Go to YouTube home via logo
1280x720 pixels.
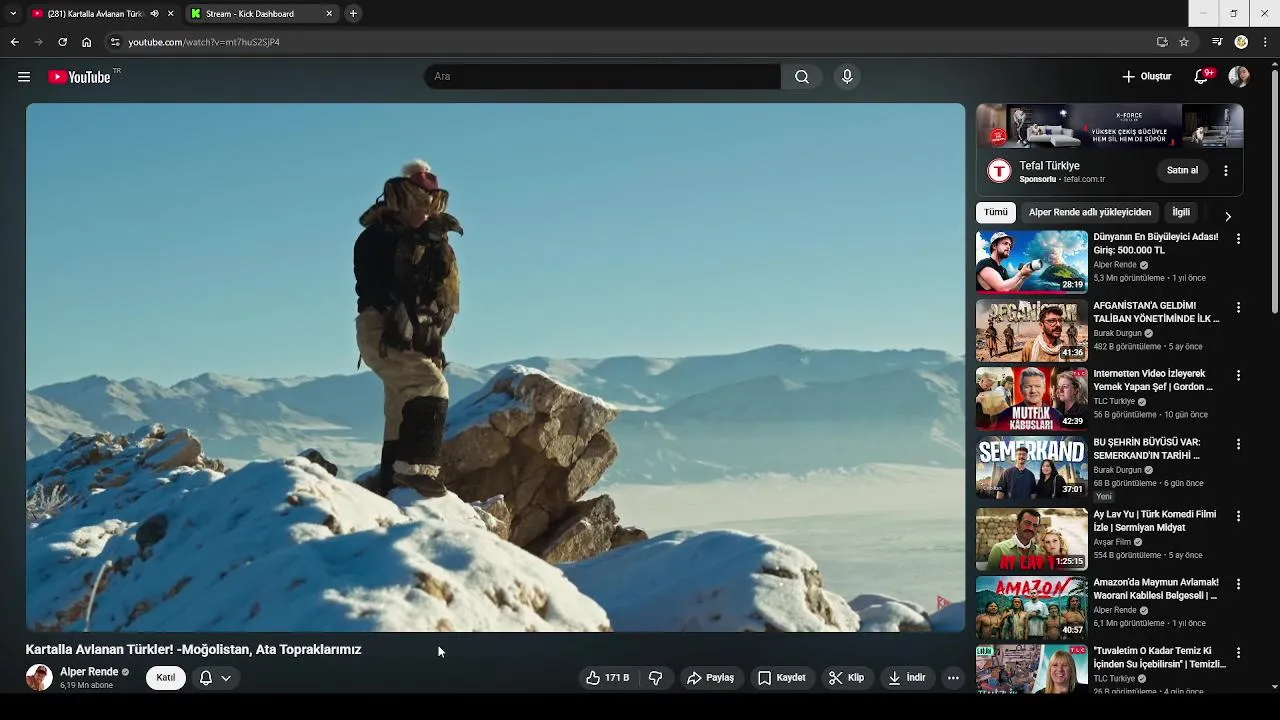79,77
